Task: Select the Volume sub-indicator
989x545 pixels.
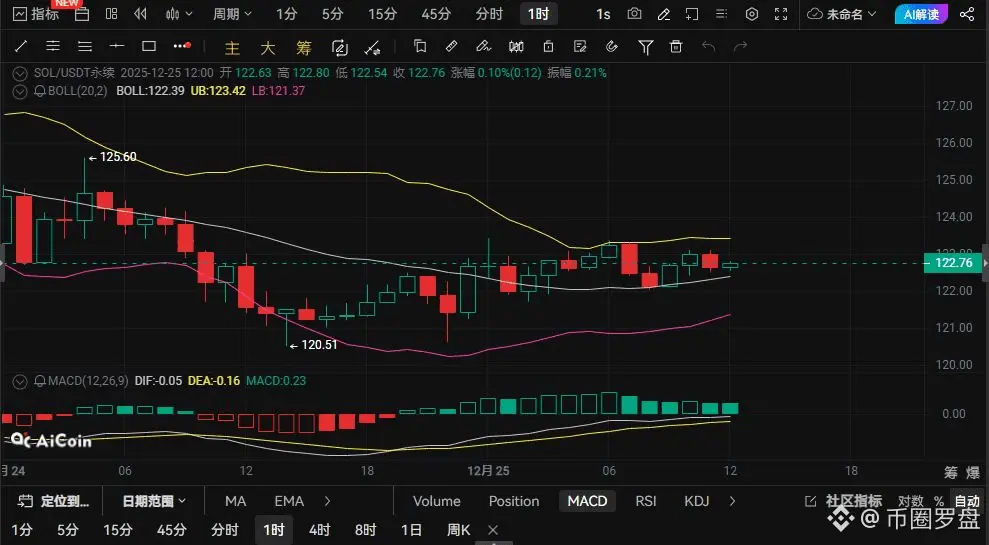Action: click(x=436, y=501)
